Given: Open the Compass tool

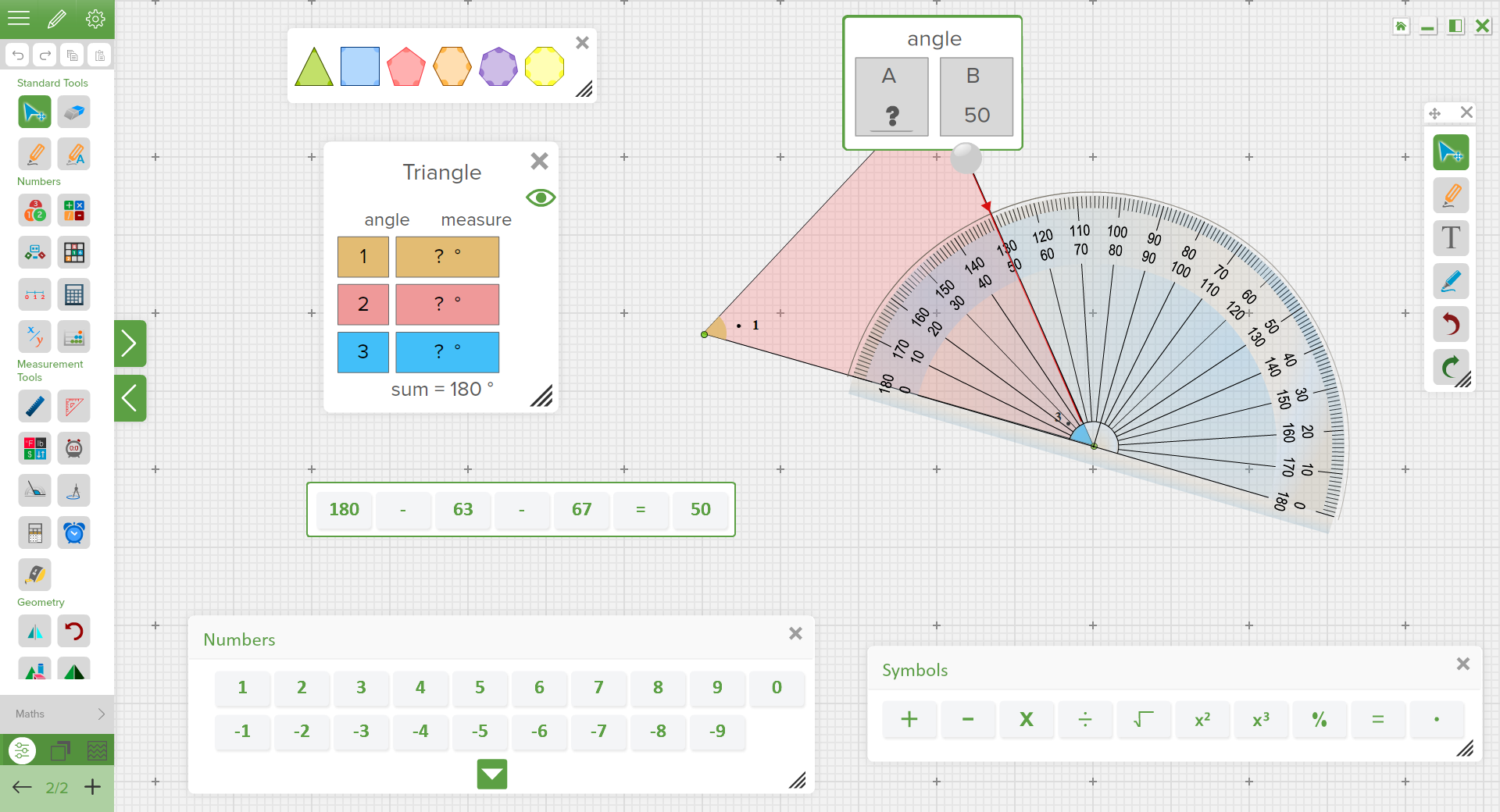Looking at the screenshot, I should (74, 490).
